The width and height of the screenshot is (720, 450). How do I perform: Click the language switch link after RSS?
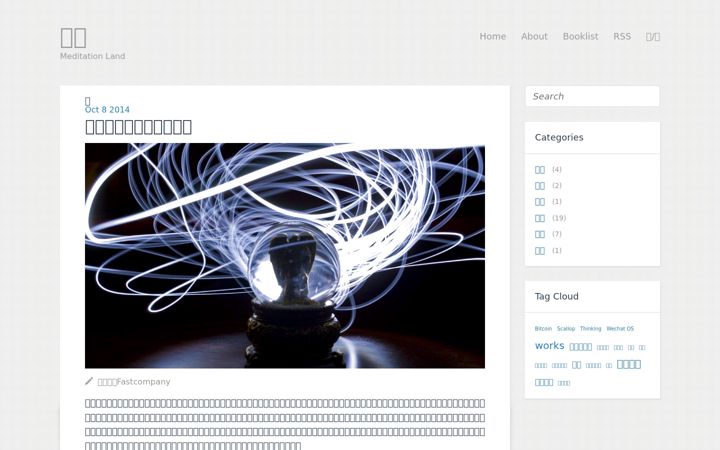pyautogui.click(x=652, y=37)
